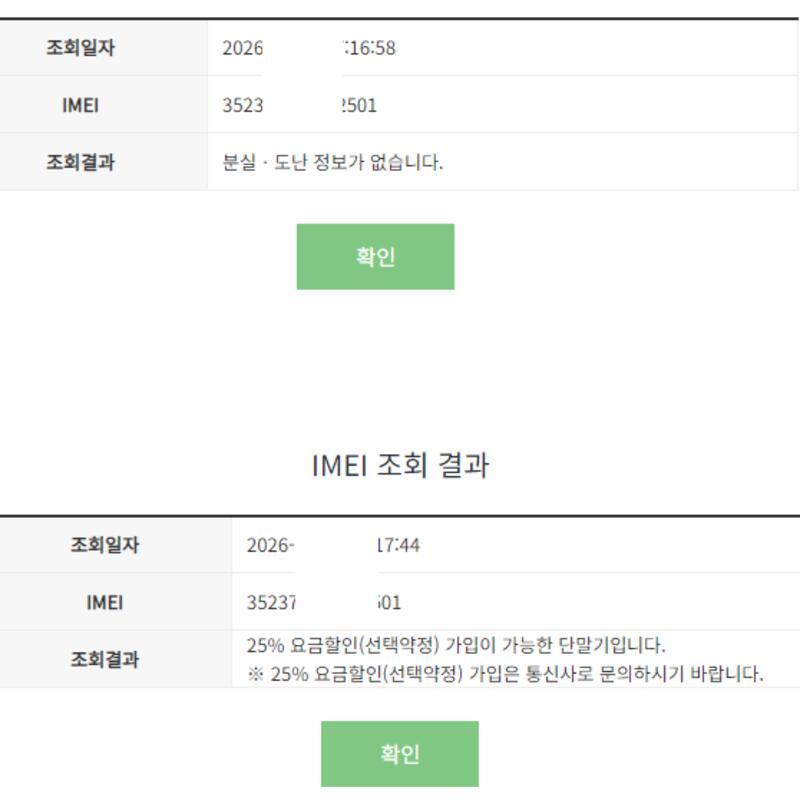Click the upper green 확인 button
Image resolution: width=800 pixels, height=800 pixels.
pyautogui.click(x=375, y=257)
